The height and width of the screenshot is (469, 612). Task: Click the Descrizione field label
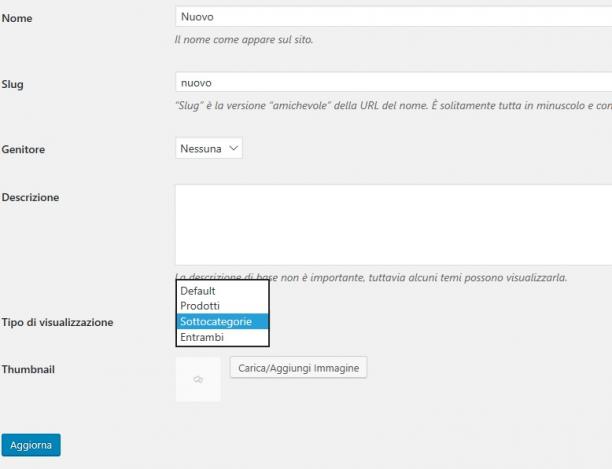[x=30, y=197]
